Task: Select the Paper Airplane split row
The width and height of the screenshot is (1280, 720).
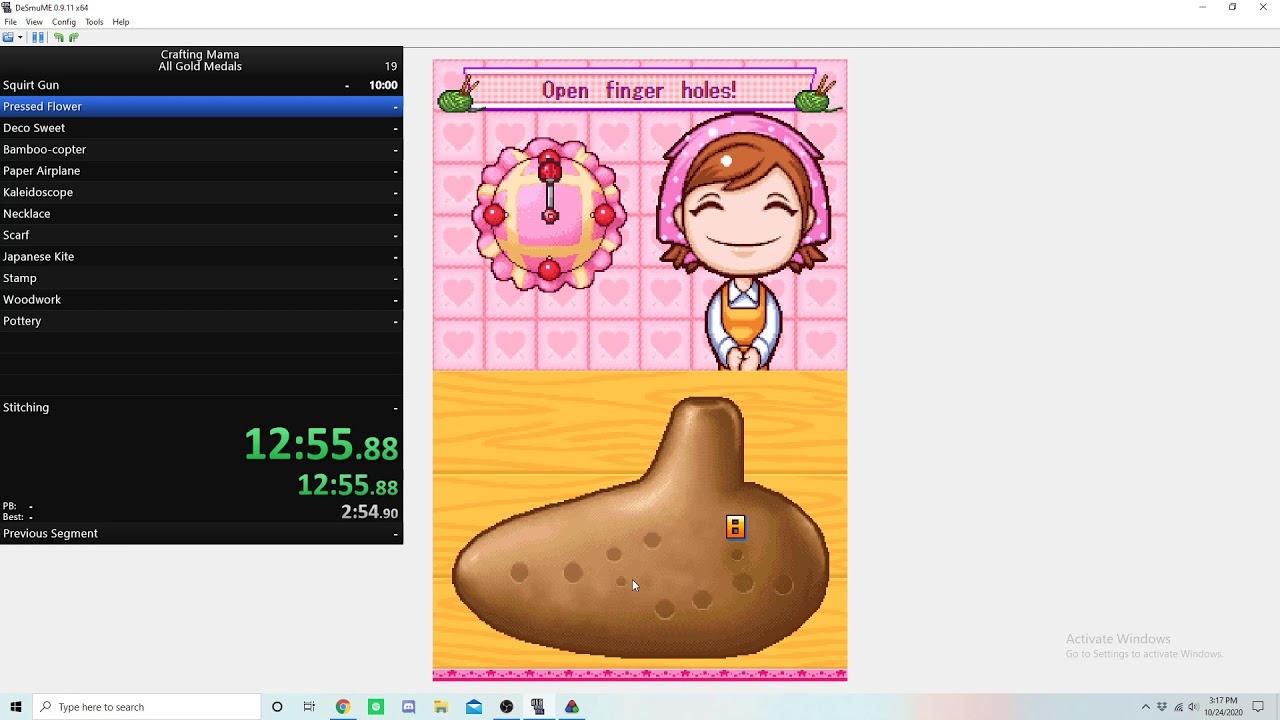Action: (x=201, y=171)
